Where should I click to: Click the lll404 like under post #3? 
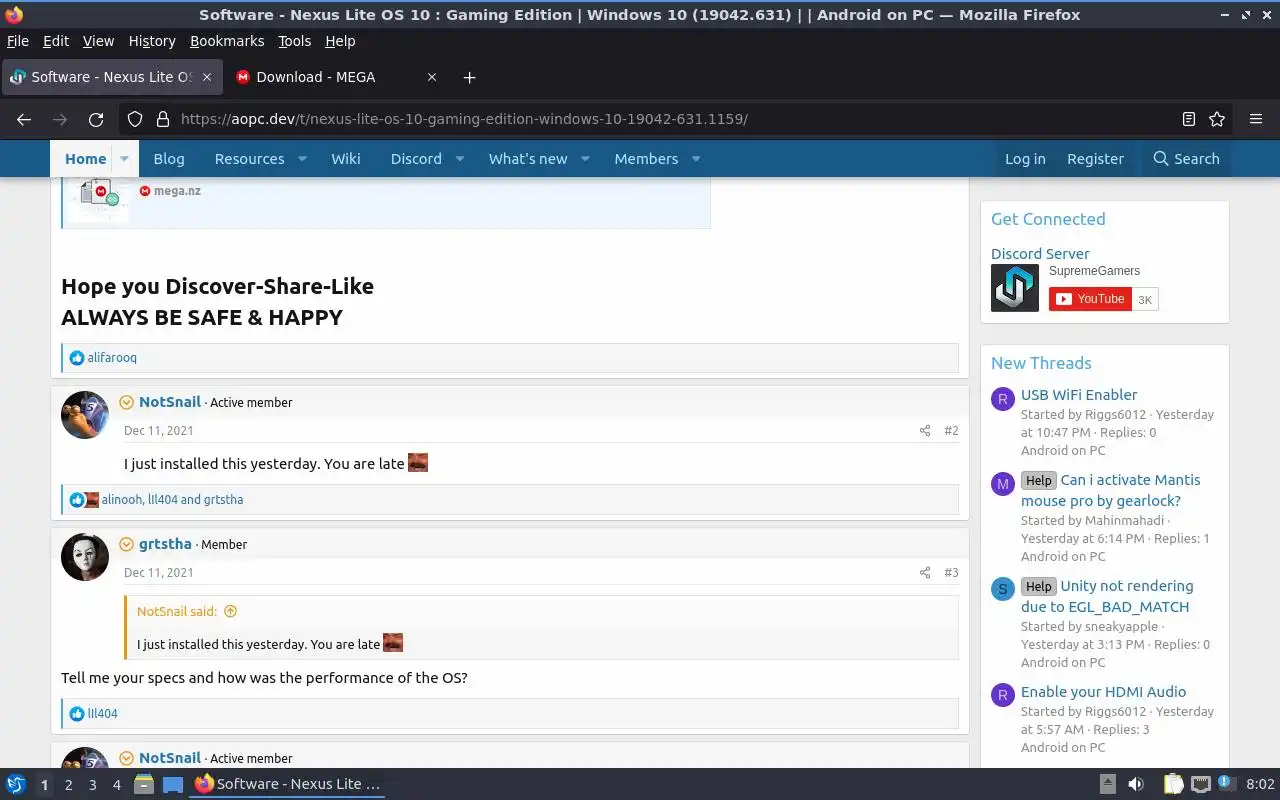coord(102,714)
